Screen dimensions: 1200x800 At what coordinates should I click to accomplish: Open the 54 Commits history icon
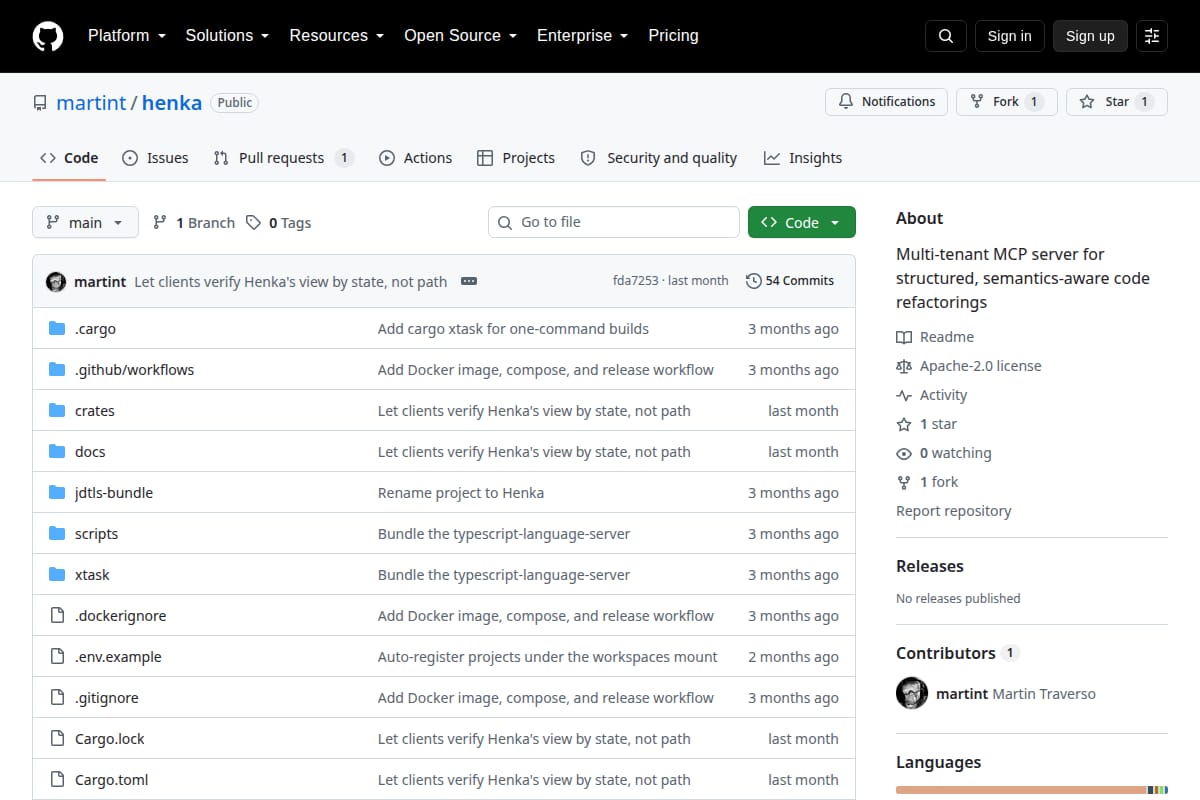click(x=753, y=281)
